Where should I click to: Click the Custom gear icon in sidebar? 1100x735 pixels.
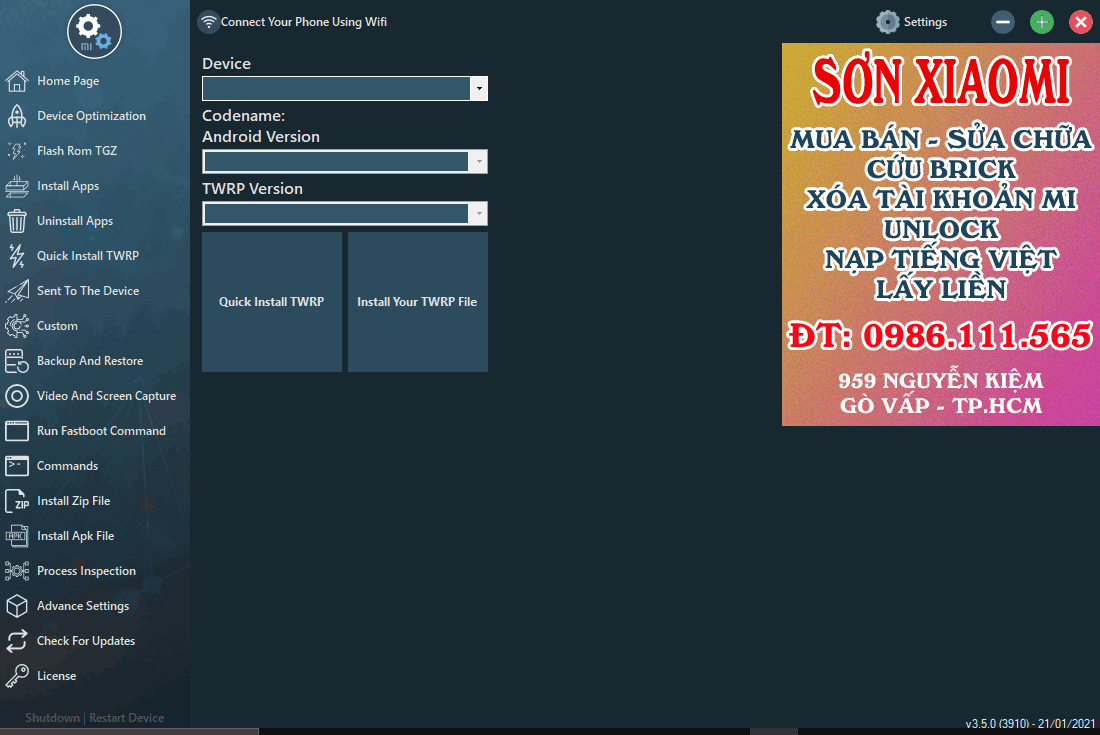(x=17, y=325)
